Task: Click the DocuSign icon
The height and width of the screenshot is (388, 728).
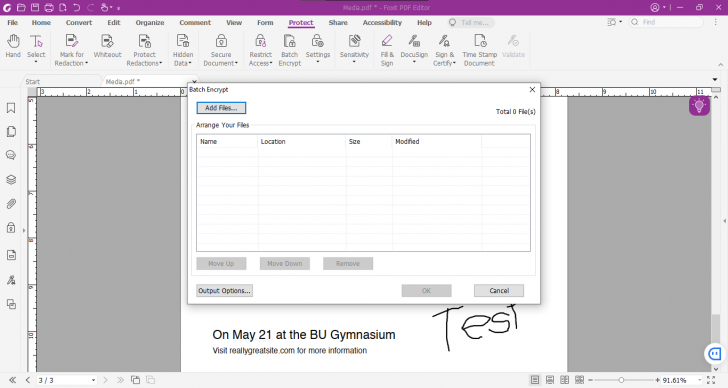Action: tap(414, 41)
